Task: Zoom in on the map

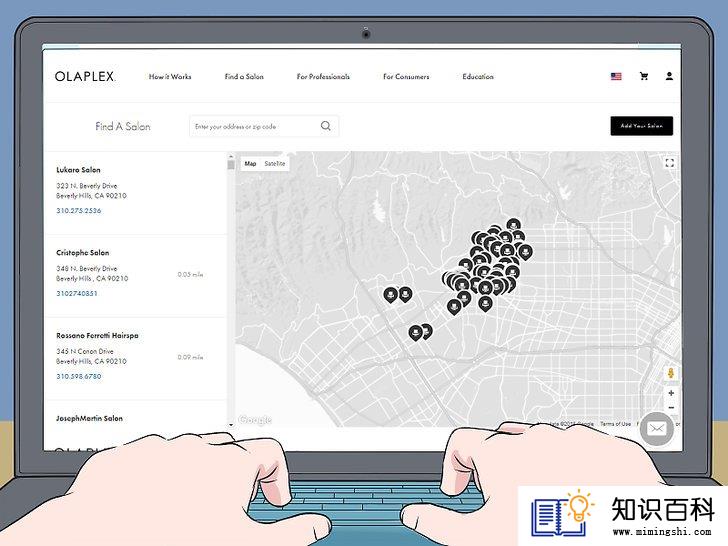Action: point(671,393)
